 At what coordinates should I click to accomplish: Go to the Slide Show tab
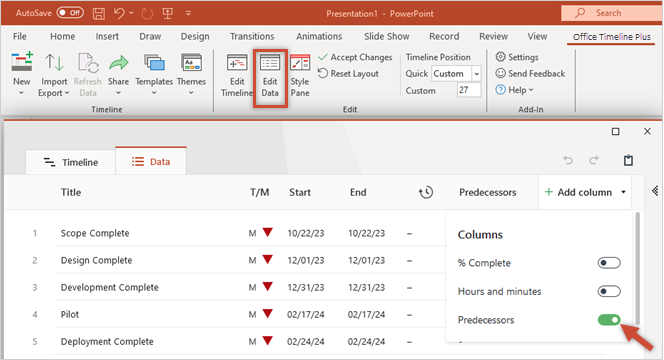(x=387, y=36)
